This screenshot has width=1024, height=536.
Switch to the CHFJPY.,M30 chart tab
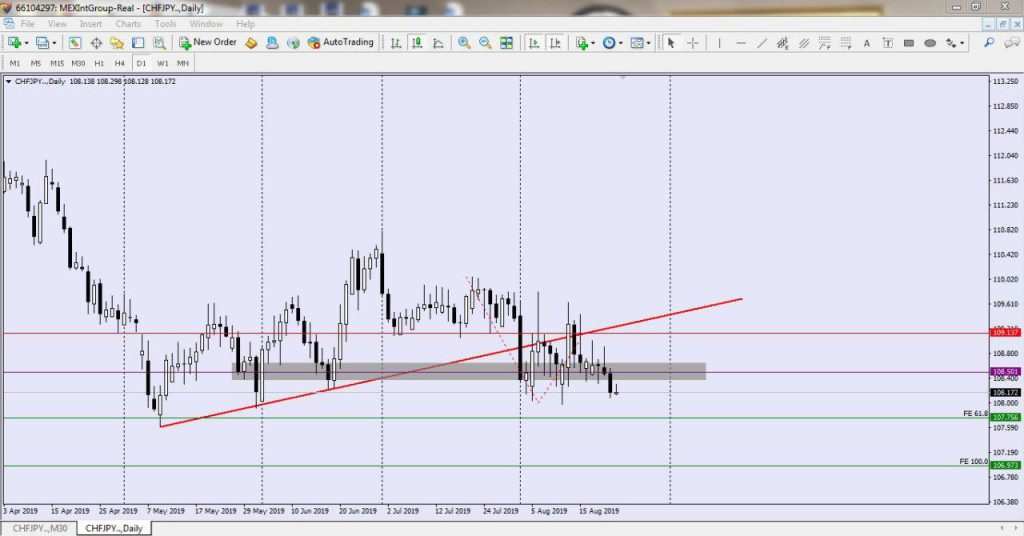39,528
